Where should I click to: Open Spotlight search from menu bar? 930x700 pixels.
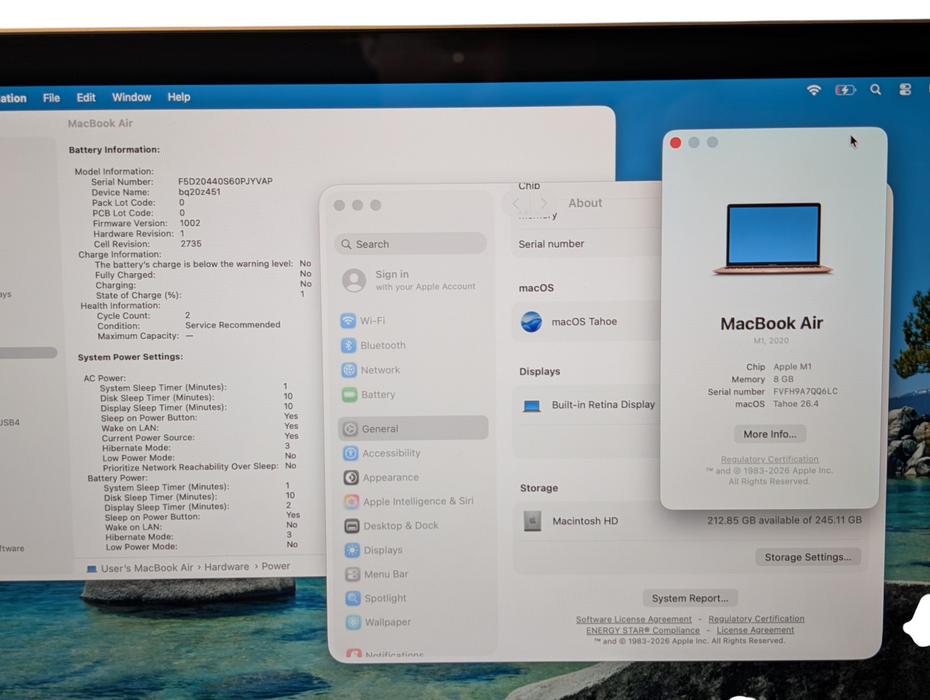pyautogui.click(x=875, y=90)
